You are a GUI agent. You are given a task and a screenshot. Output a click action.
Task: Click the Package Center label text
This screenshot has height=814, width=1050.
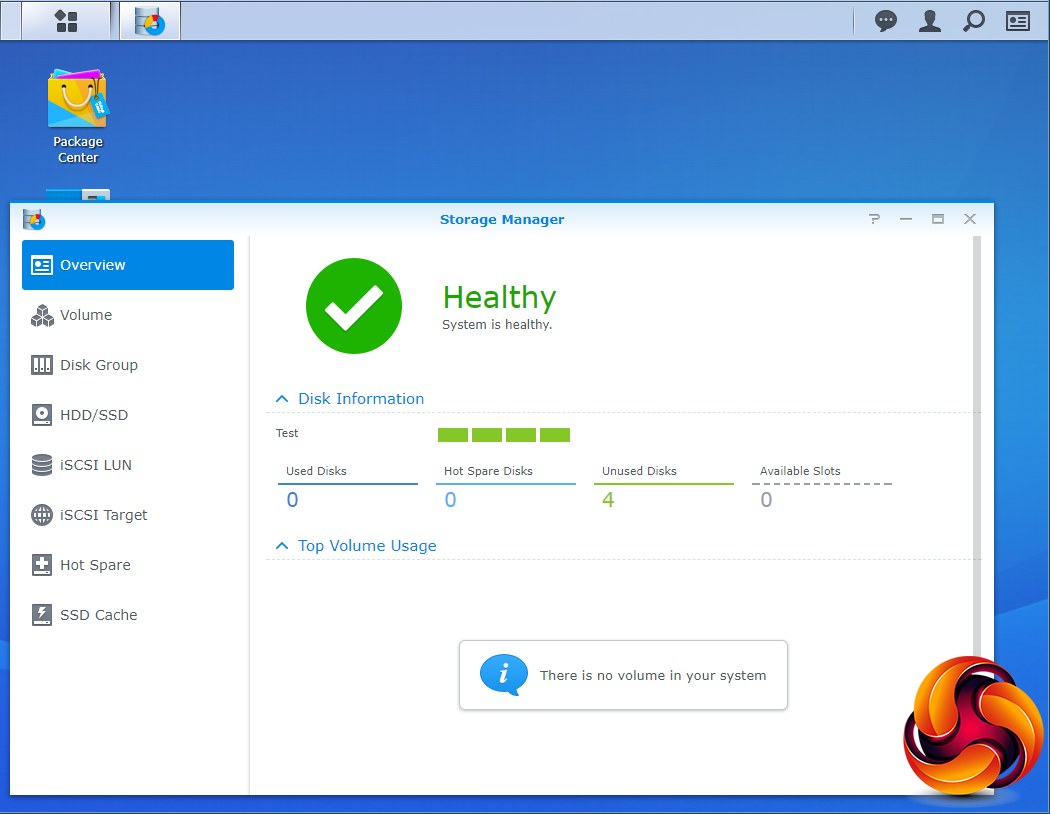78,150
